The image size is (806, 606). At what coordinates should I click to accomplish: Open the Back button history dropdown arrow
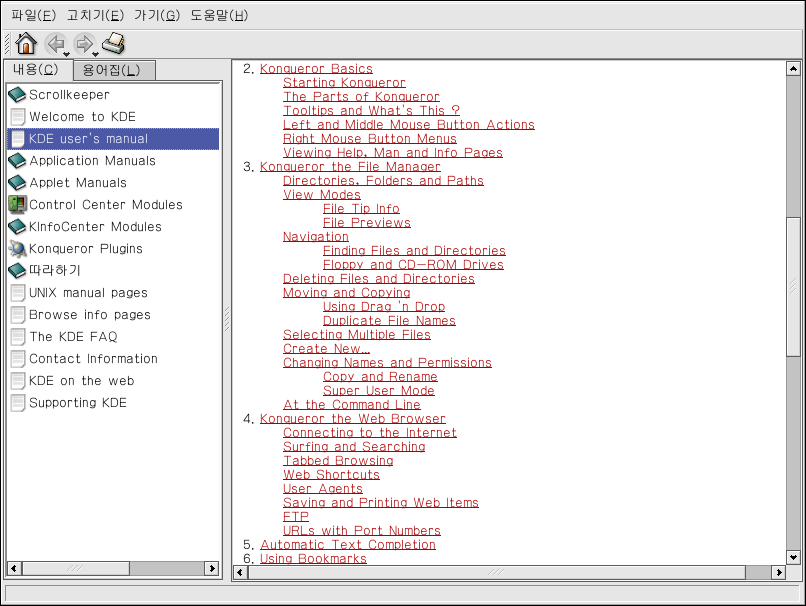tap(67, 54)
